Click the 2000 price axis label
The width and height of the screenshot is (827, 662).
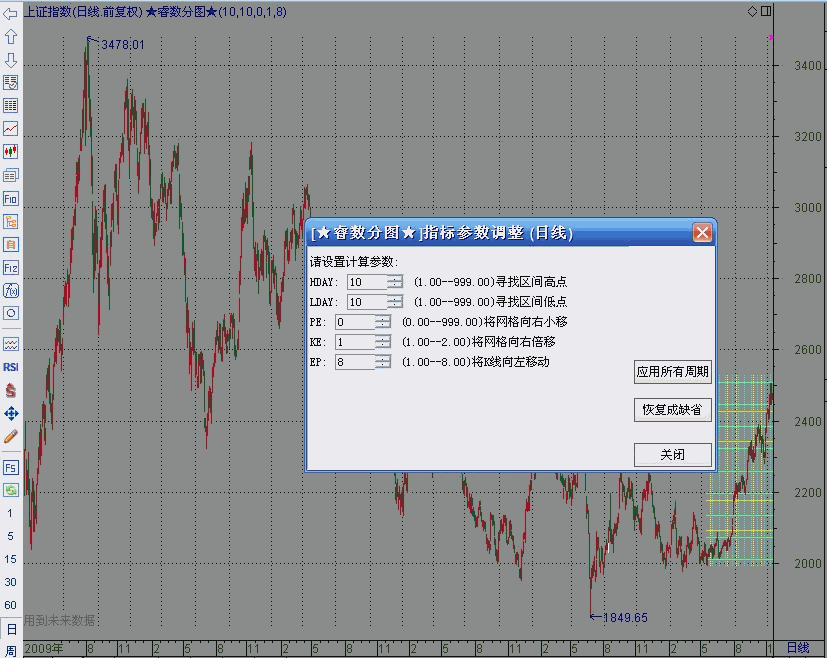pos(808,563)
